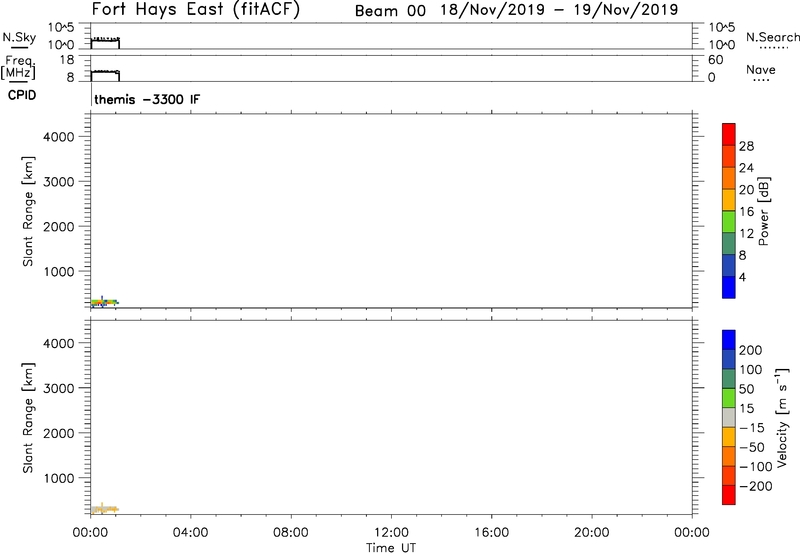Click the red bottom segment of Velocity colorbar

pos(729,495)
